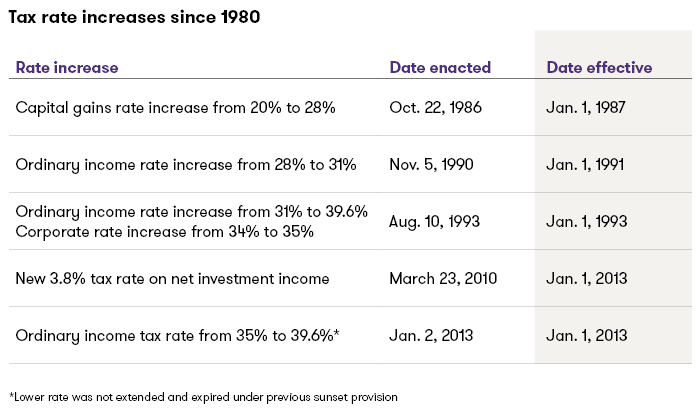Viewport: 700px width, 411px height.
Task: Select the 'Jan. 1, 1991' effective date
Action: 585,163
